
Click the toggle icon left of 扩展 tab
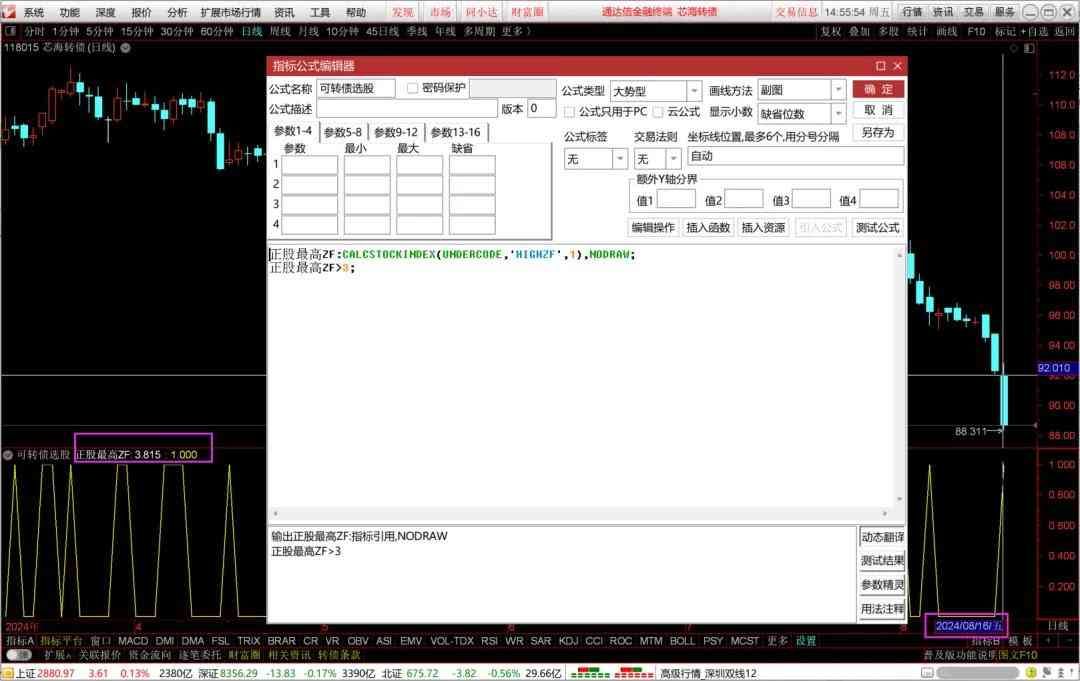pos(17,655)
